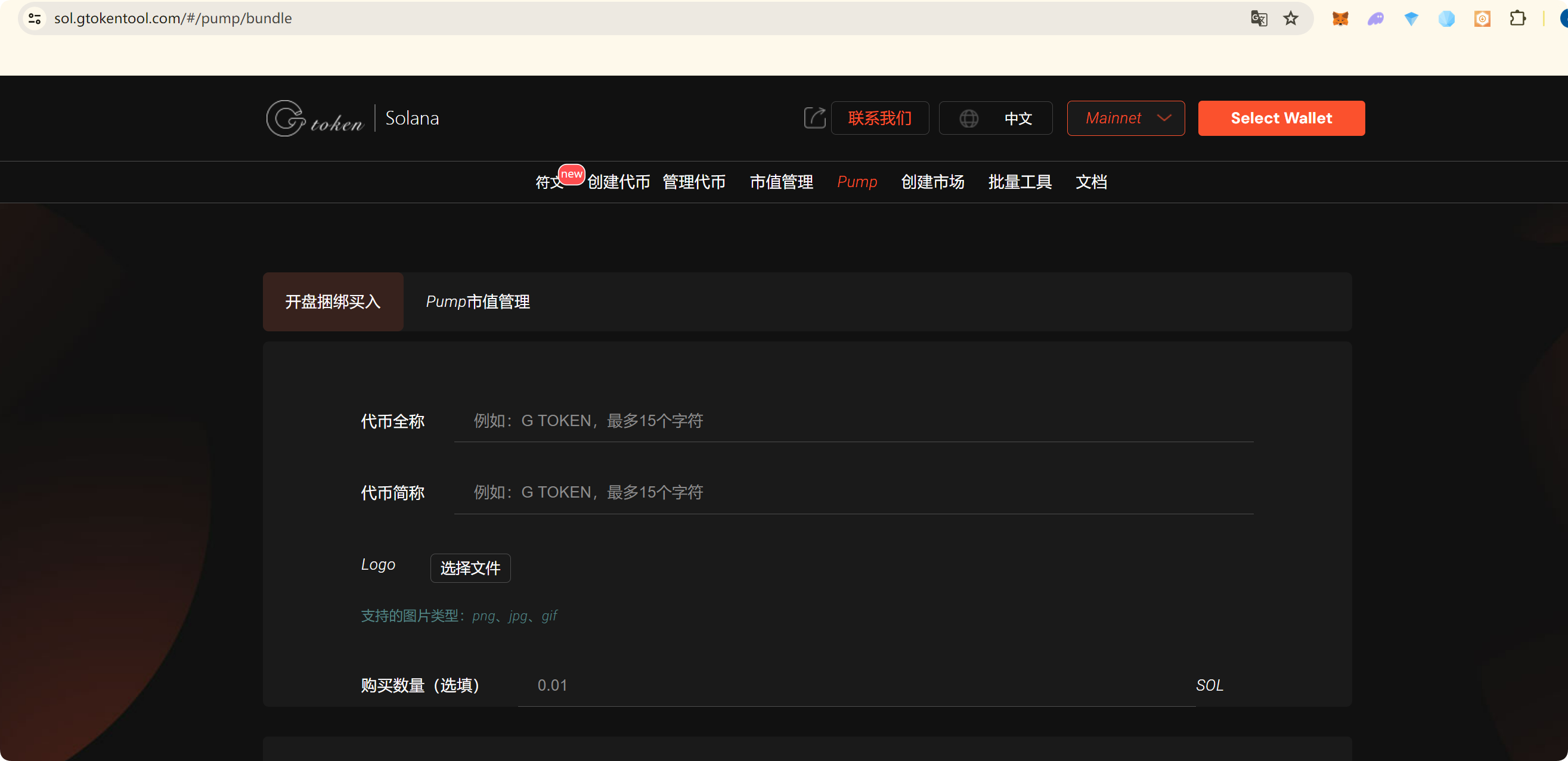1568x761 pixels.
Task: Open the Pump menu item
Action: pyautogui.click(x=857, y=182)
